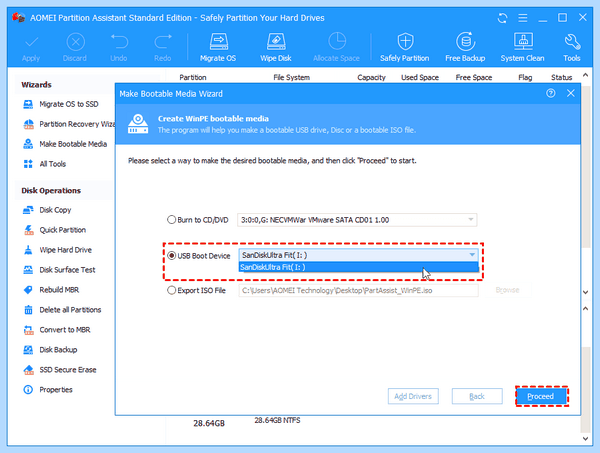
Task: Select the USB Boot Device radio option
Action: 171,256
